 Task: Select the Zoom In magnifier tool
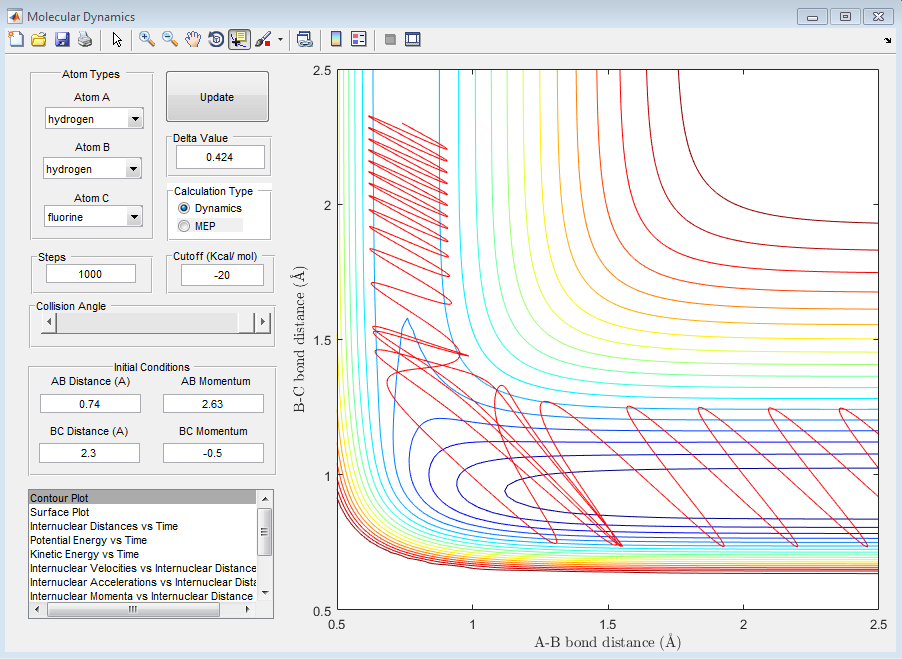coord(147,39)
